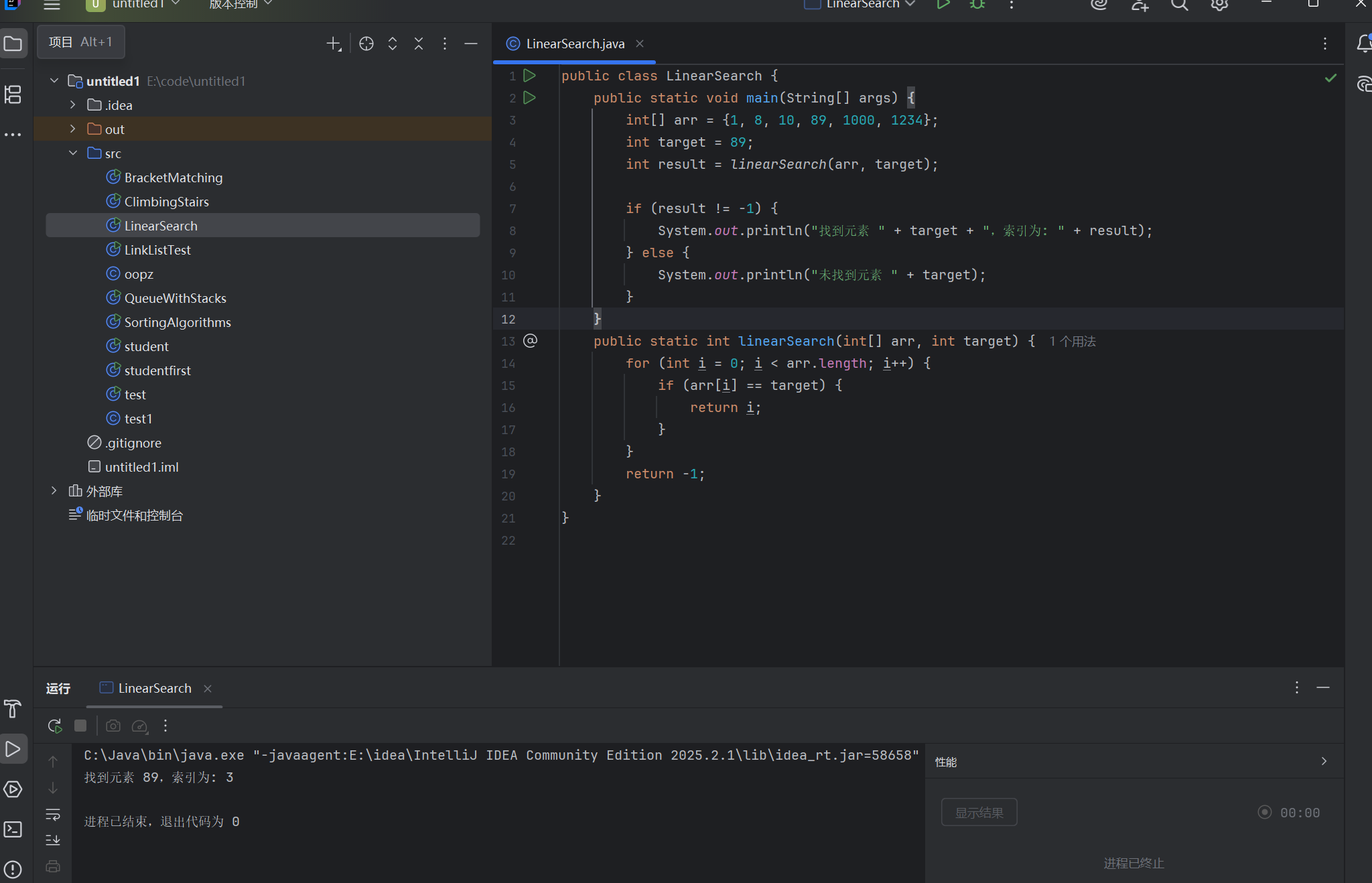Open Search Everywhere magnifier icon
Image resolution: width=1372 pixels, height=883 pixels.
[x=1180, y=5]
